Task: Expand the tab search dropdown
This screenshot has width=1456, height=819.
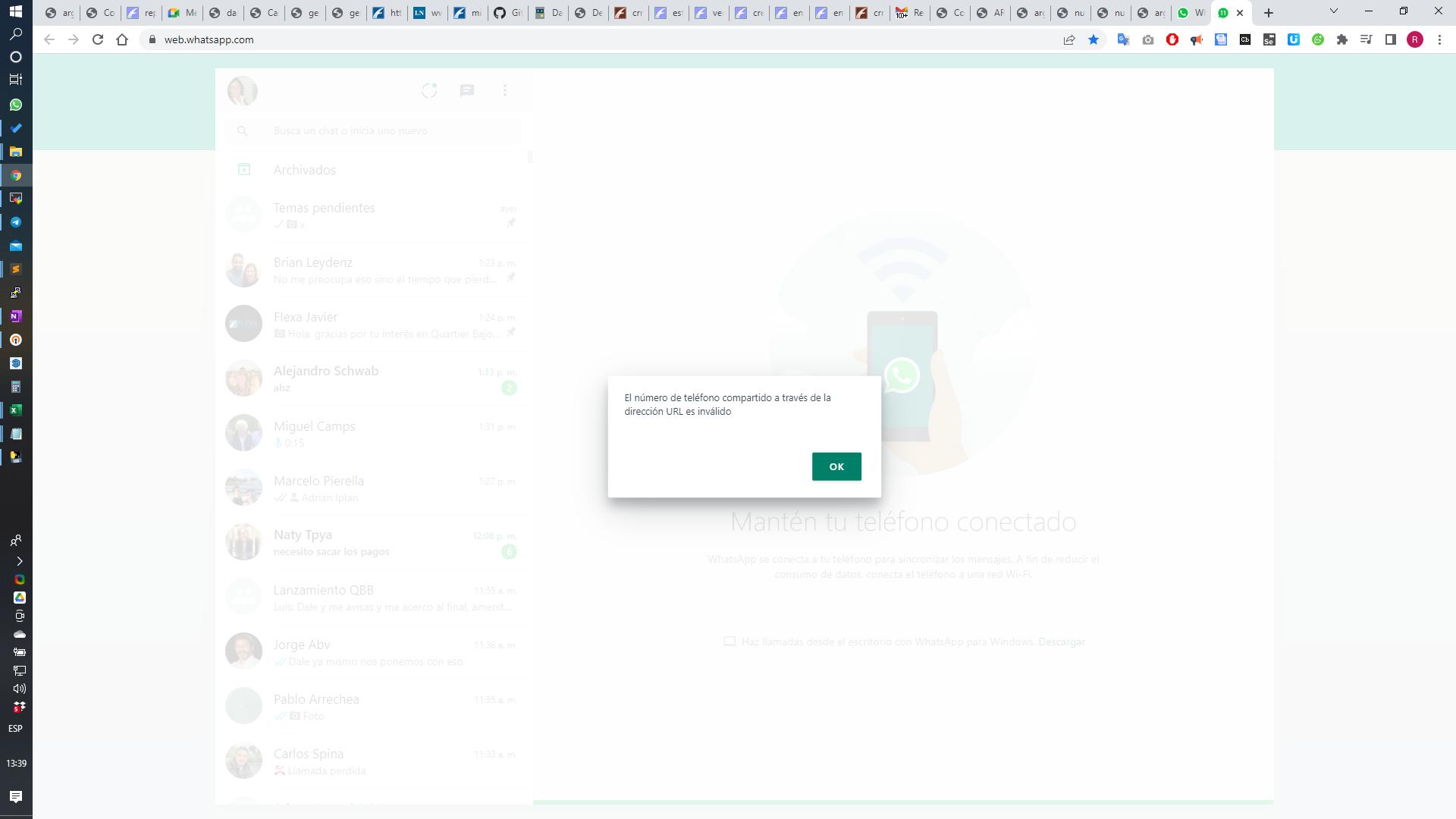Action: pyautogui.click(x=1334, y=11)
